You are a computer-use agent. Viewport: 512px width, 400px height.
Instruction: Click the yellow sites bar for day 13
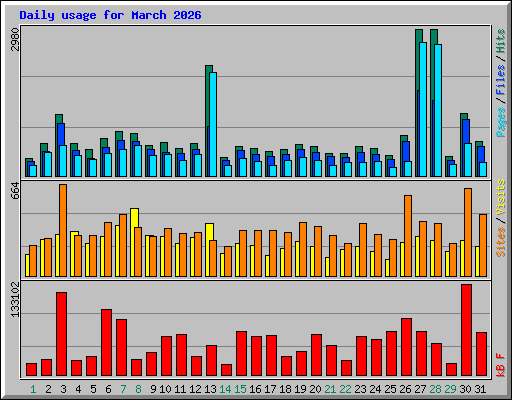pyautogui.click(x=209, y=232)
